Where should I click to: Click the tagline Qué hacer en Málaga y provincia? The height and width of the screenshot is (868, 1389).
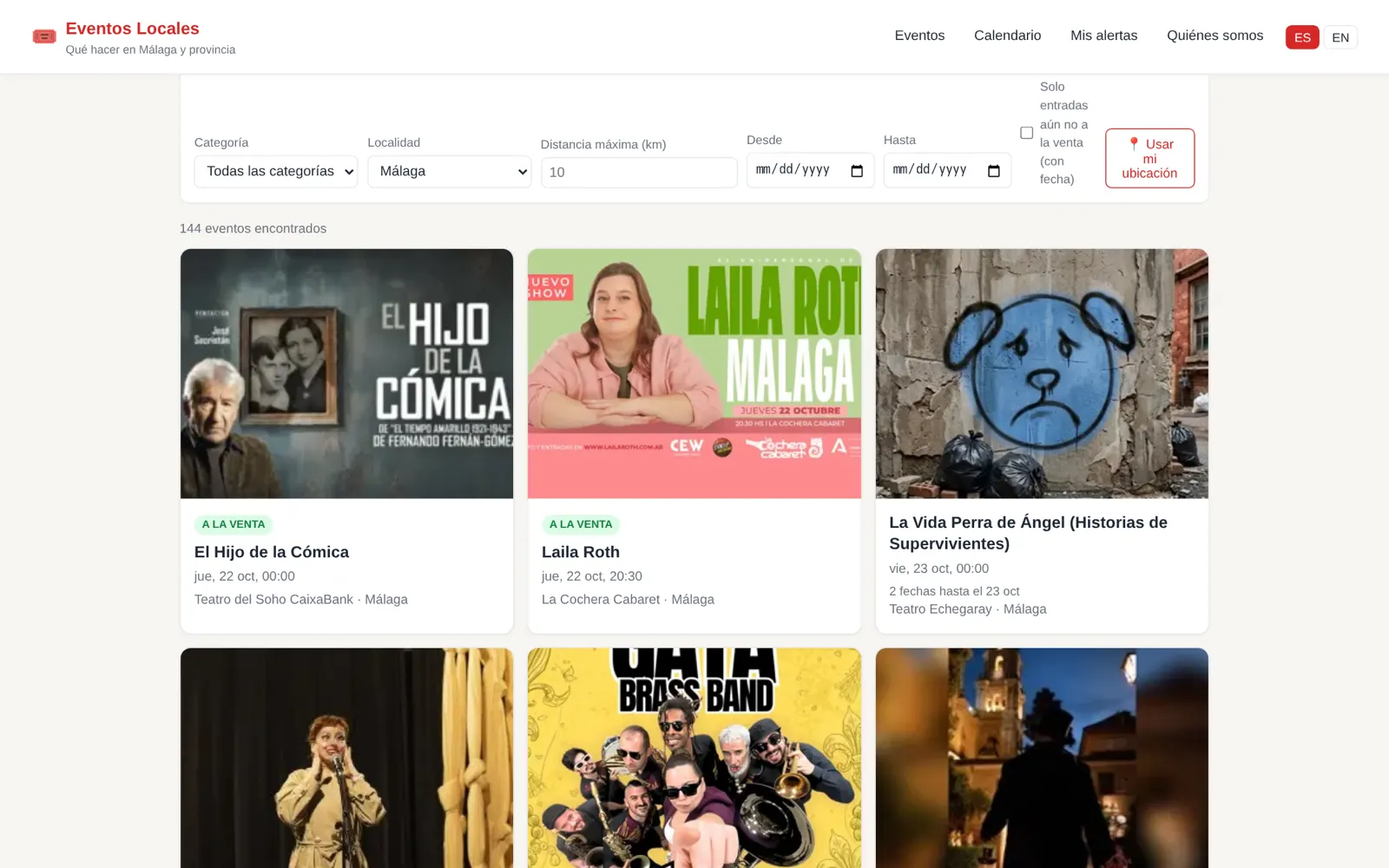pyautogui.click(x=150, y=49)
